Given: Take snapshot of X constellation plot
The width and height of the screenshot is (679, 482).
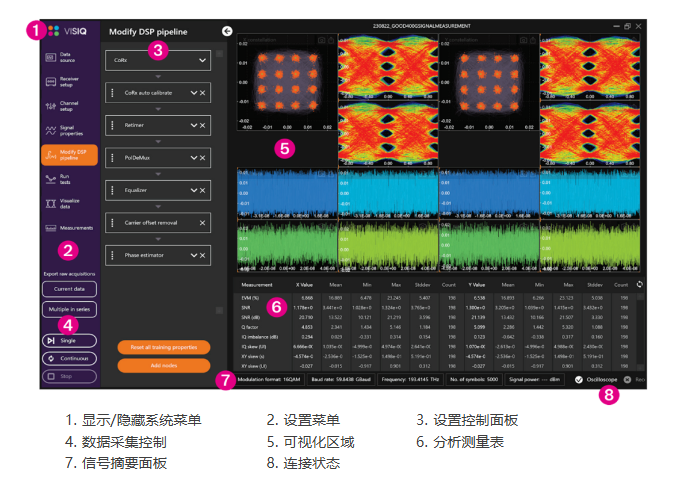Looking at the screenshot, I should click(x=321, y=40).
